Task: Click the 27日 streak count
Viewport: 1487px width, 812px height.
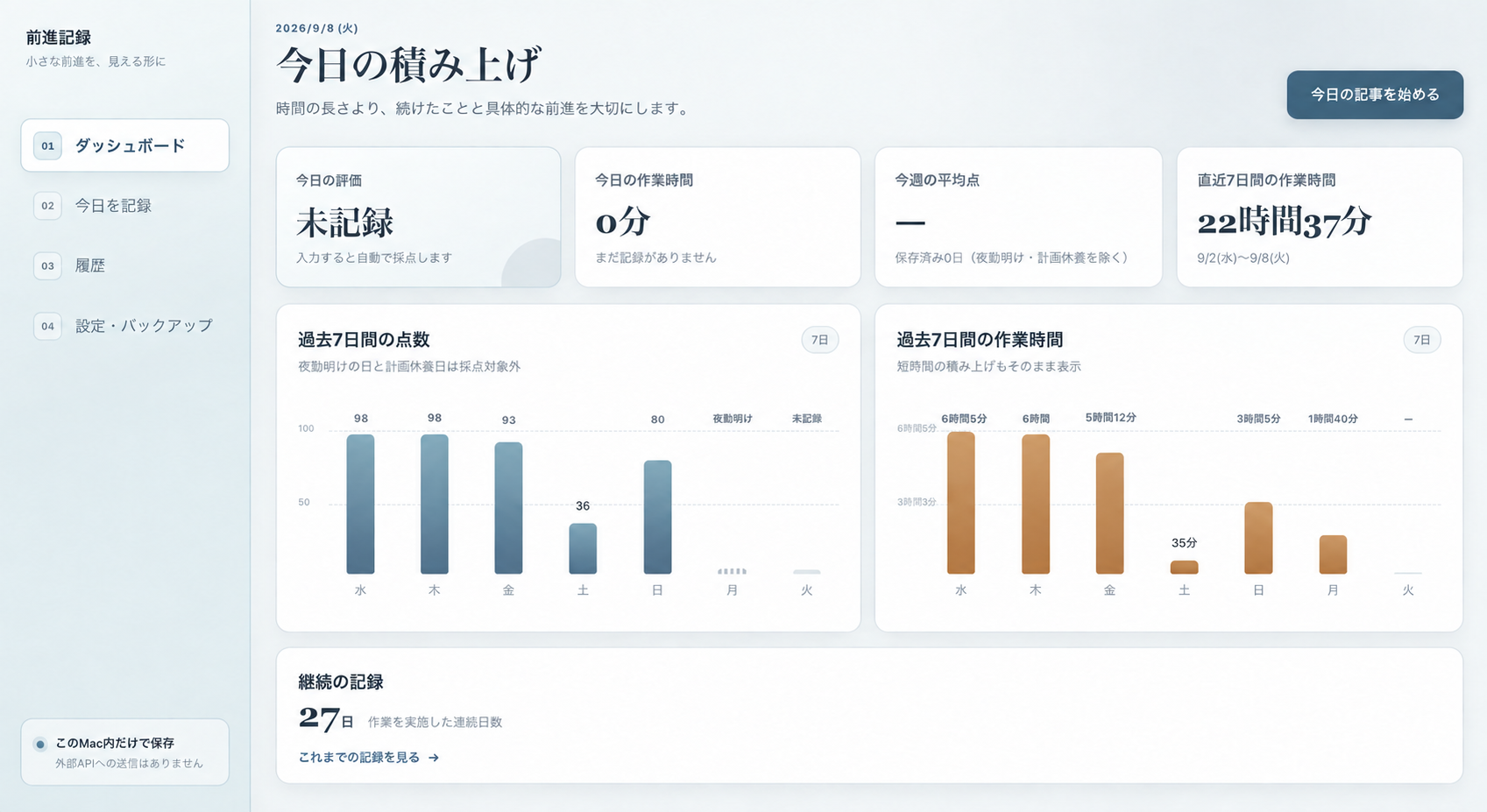Action: [x=326, y=718]
